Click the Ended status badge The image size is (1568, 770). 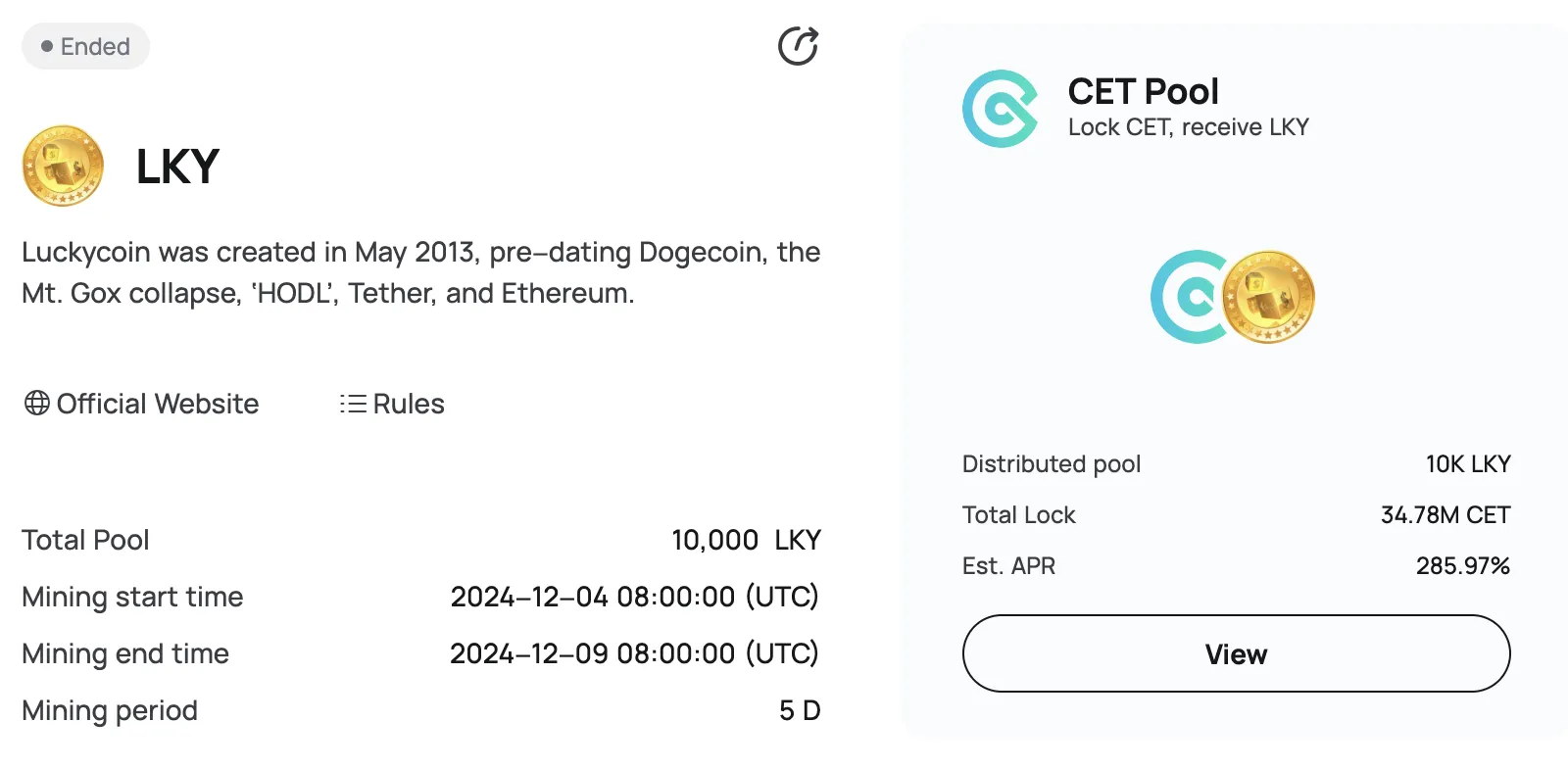[85, 46]
